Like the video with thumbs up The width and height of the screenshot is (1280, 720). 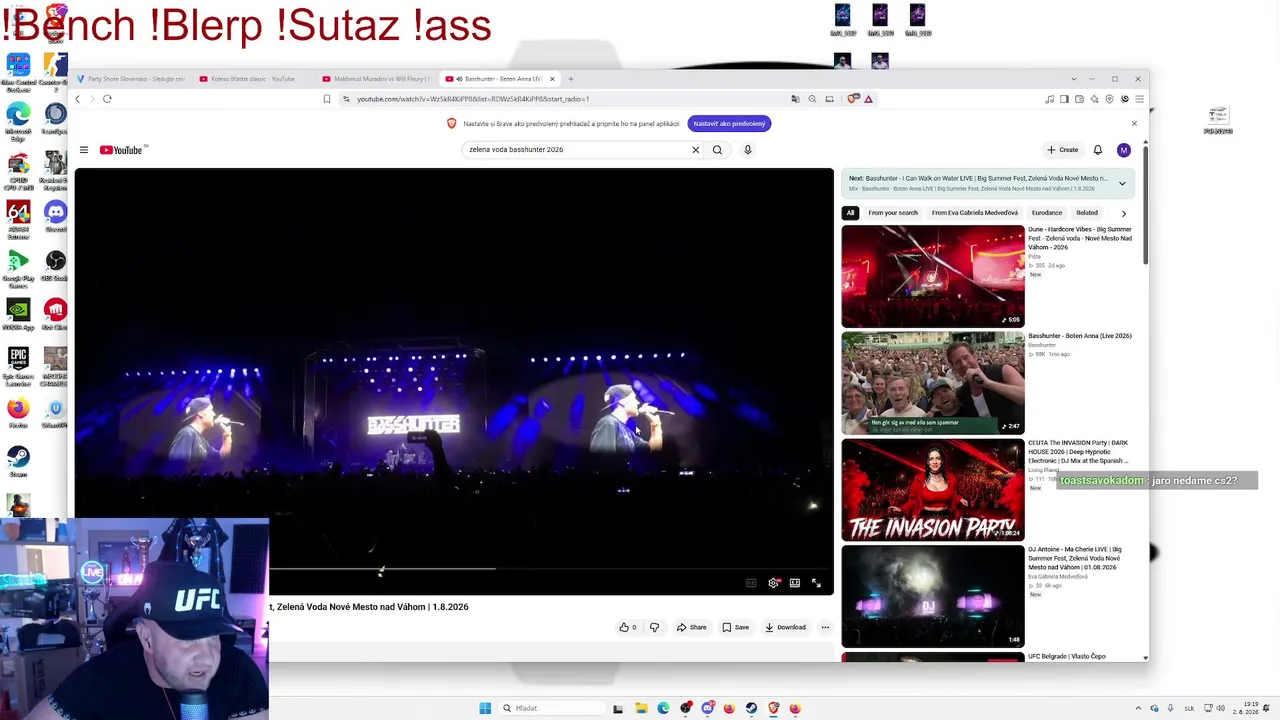[628, 628]
